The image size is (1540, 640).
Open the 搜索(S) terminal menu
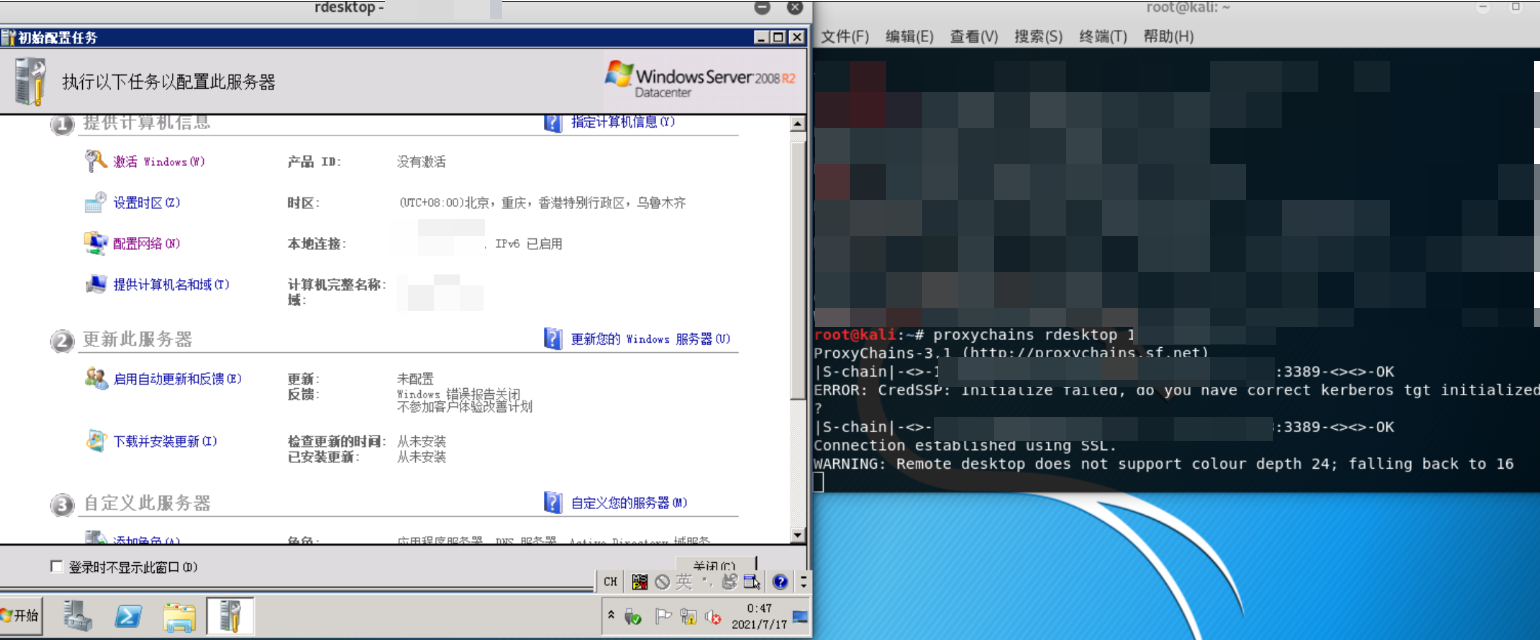1038,36
